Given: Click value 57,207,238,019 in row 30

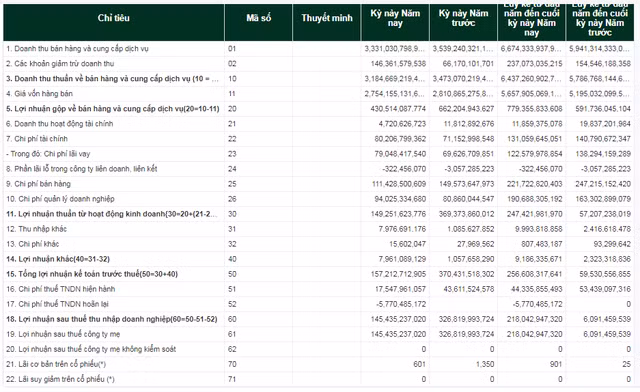Looking at the screenshot, I should tap(605, 214).
